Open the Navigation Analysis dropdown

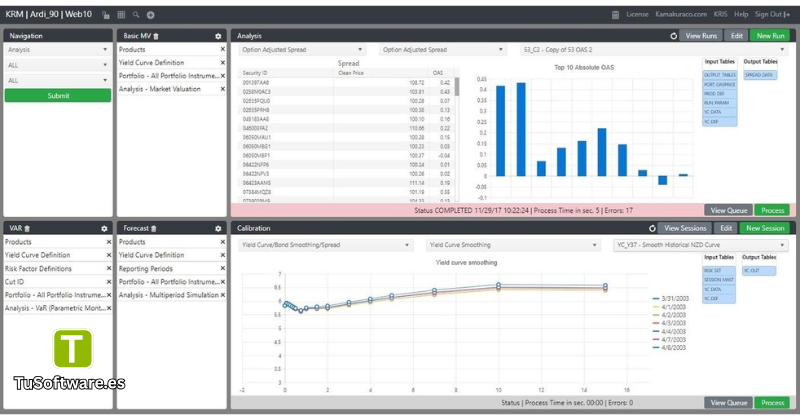[58, 50]
